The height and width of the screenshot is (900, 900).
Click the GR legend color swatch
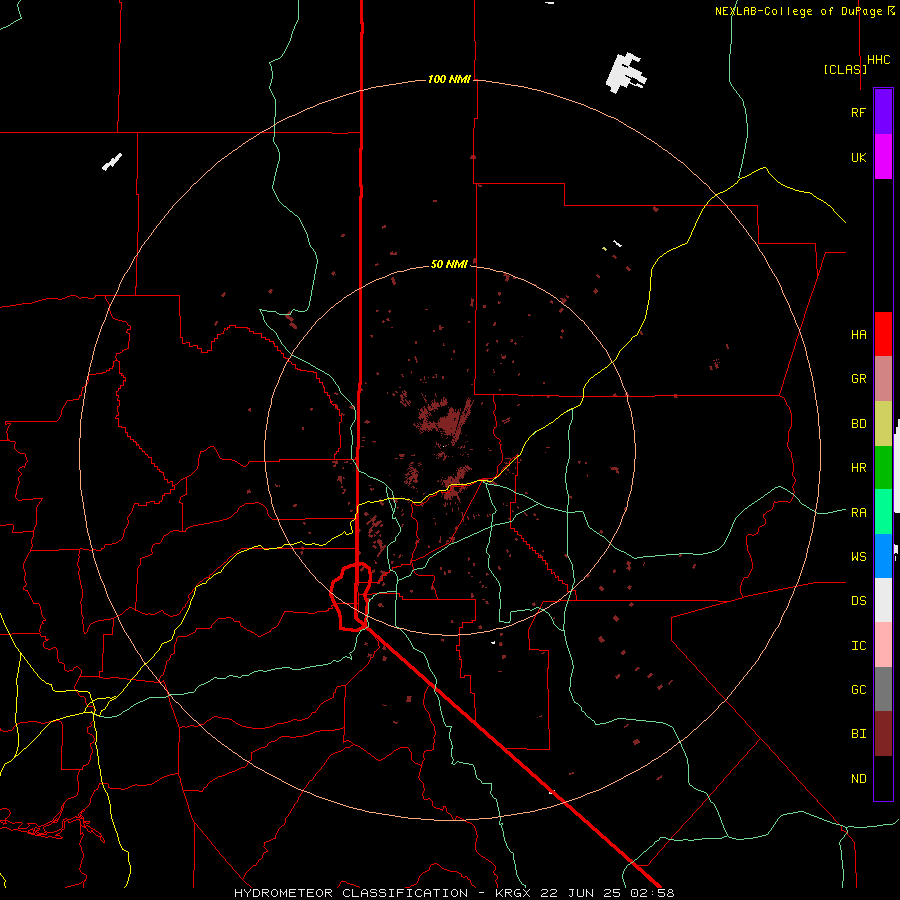pyautogui.click(x=883, y=378)
